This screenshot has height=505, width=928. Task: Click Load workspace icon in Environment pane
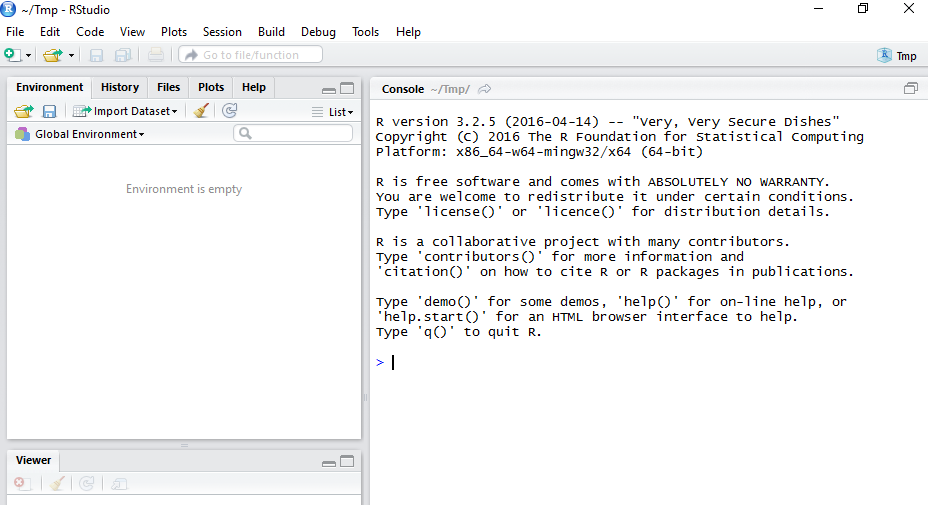click(x=24, y=111)
